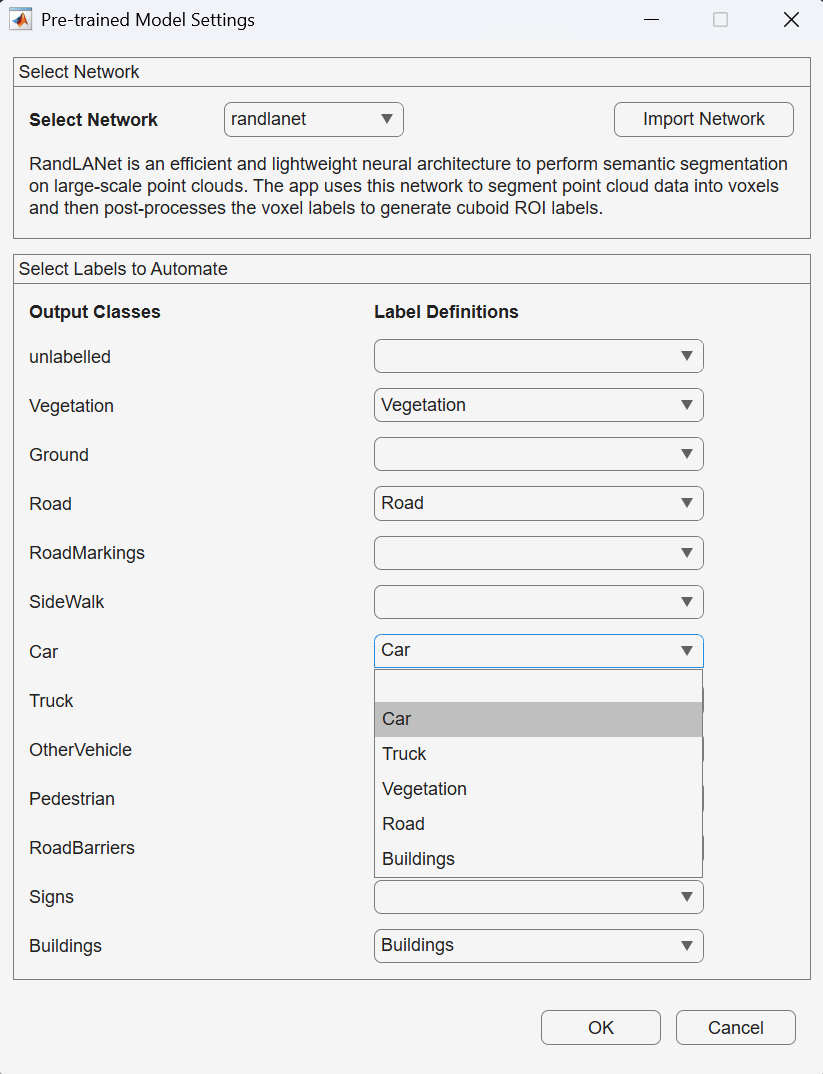Screen dimensions: 823x1074
Task: Open the Buildings label definition dropdown
Action: (539, 946)
